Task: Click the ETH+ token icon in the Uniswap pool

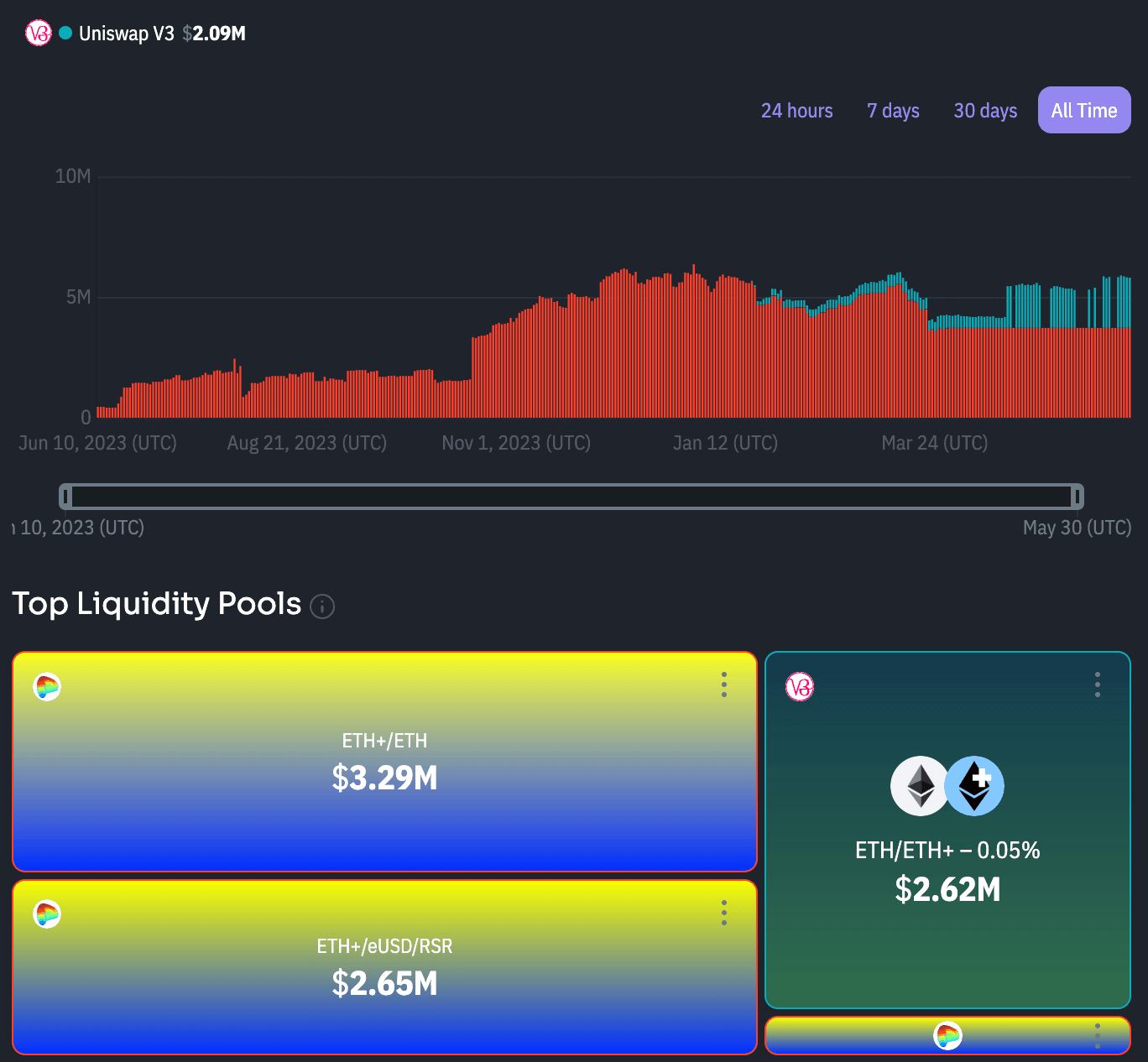Action: coord(974,786)
